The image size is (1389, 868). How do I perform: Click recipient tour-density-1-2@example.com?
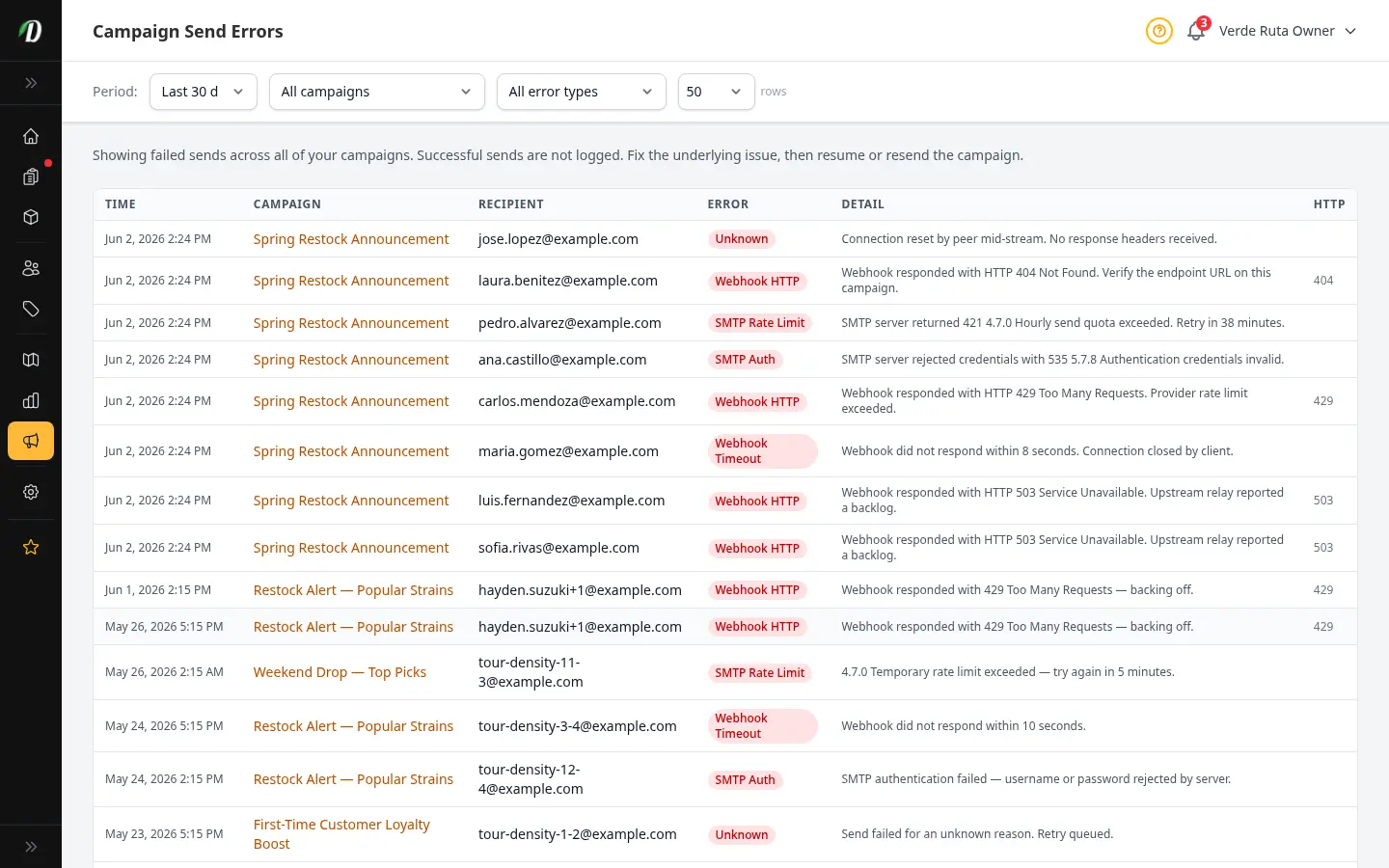tap(578, 834)
